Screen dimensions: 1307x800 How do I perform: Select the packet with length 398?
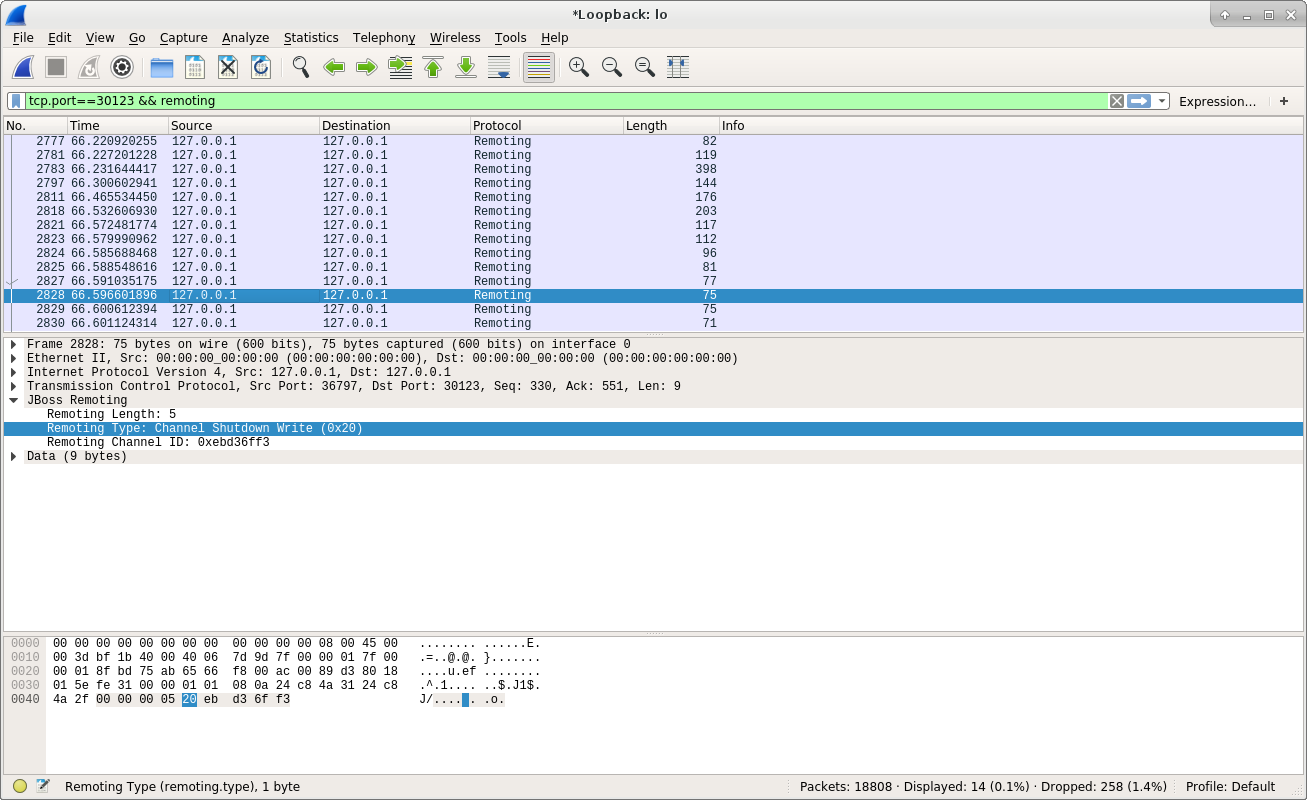pyautogui.click(x=653, y=169)
